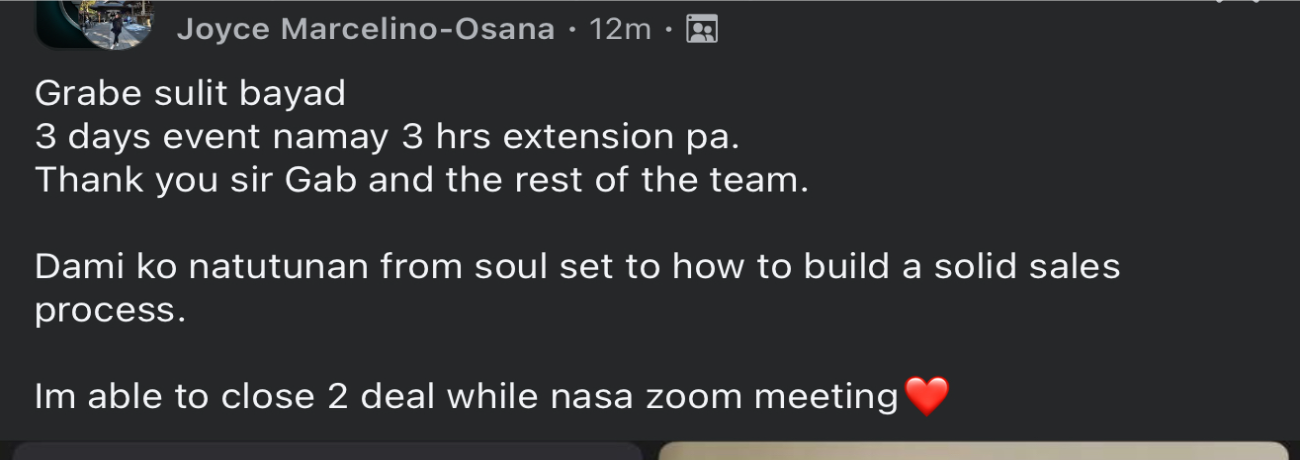This screenshot has height=460, width=1300.
Task: Click the "3 days event" sentence
Action: 387,137
